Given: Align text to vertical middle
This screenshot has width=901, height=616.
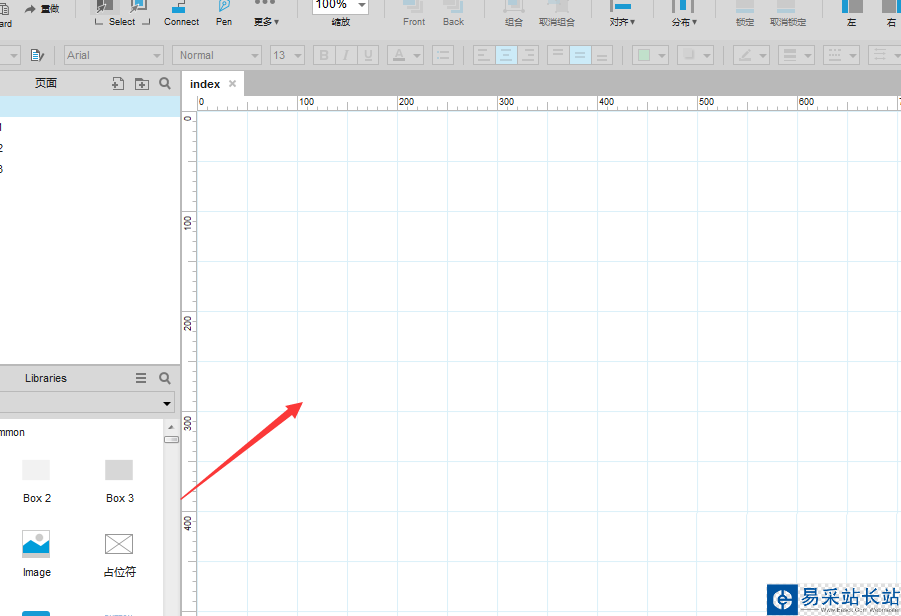Looking at the screenshot, I should tap(580, 55).
